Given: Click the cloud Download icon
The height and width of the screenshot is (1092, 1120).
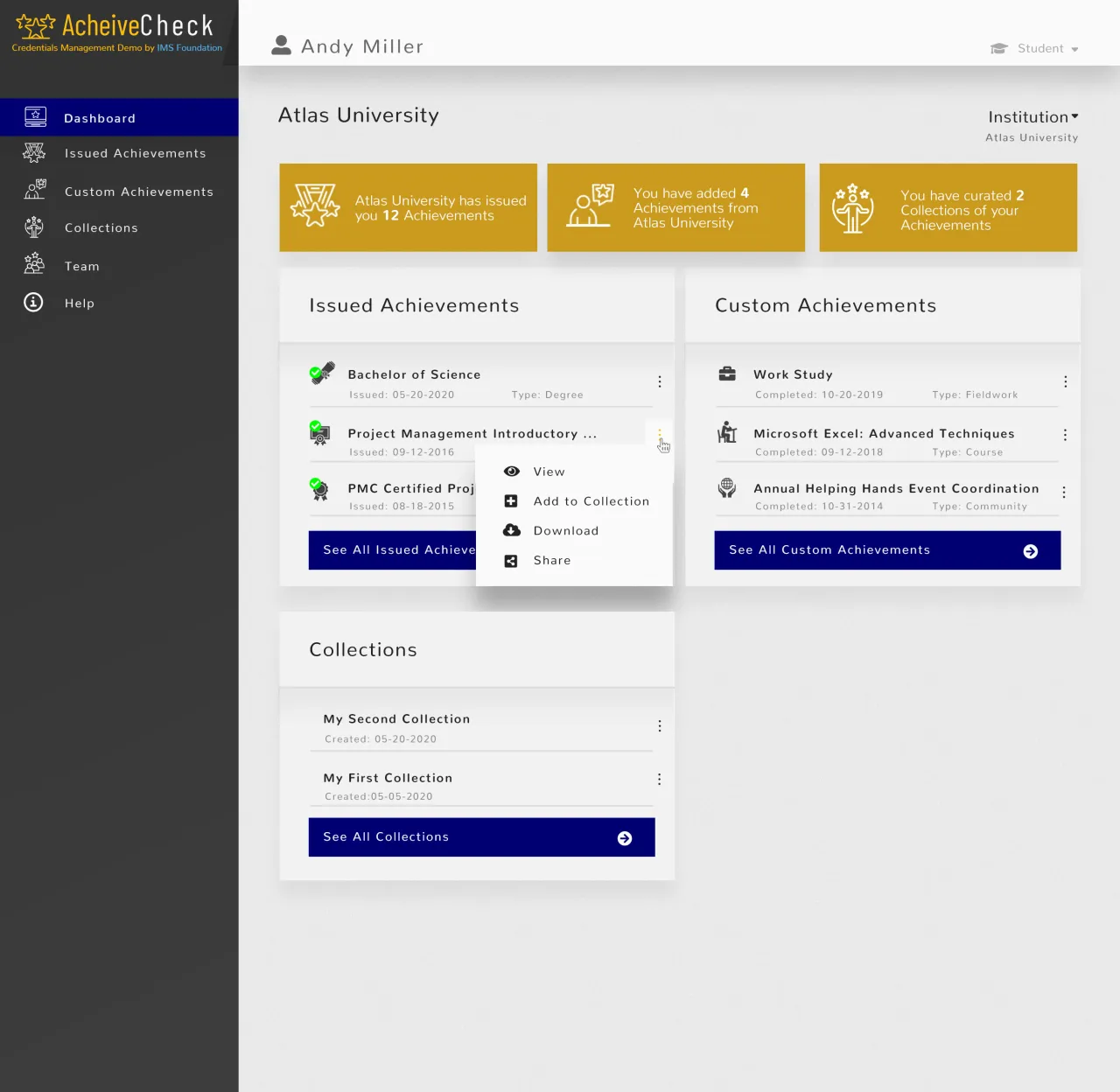Looking at the screenshot, I should (512, 530).
